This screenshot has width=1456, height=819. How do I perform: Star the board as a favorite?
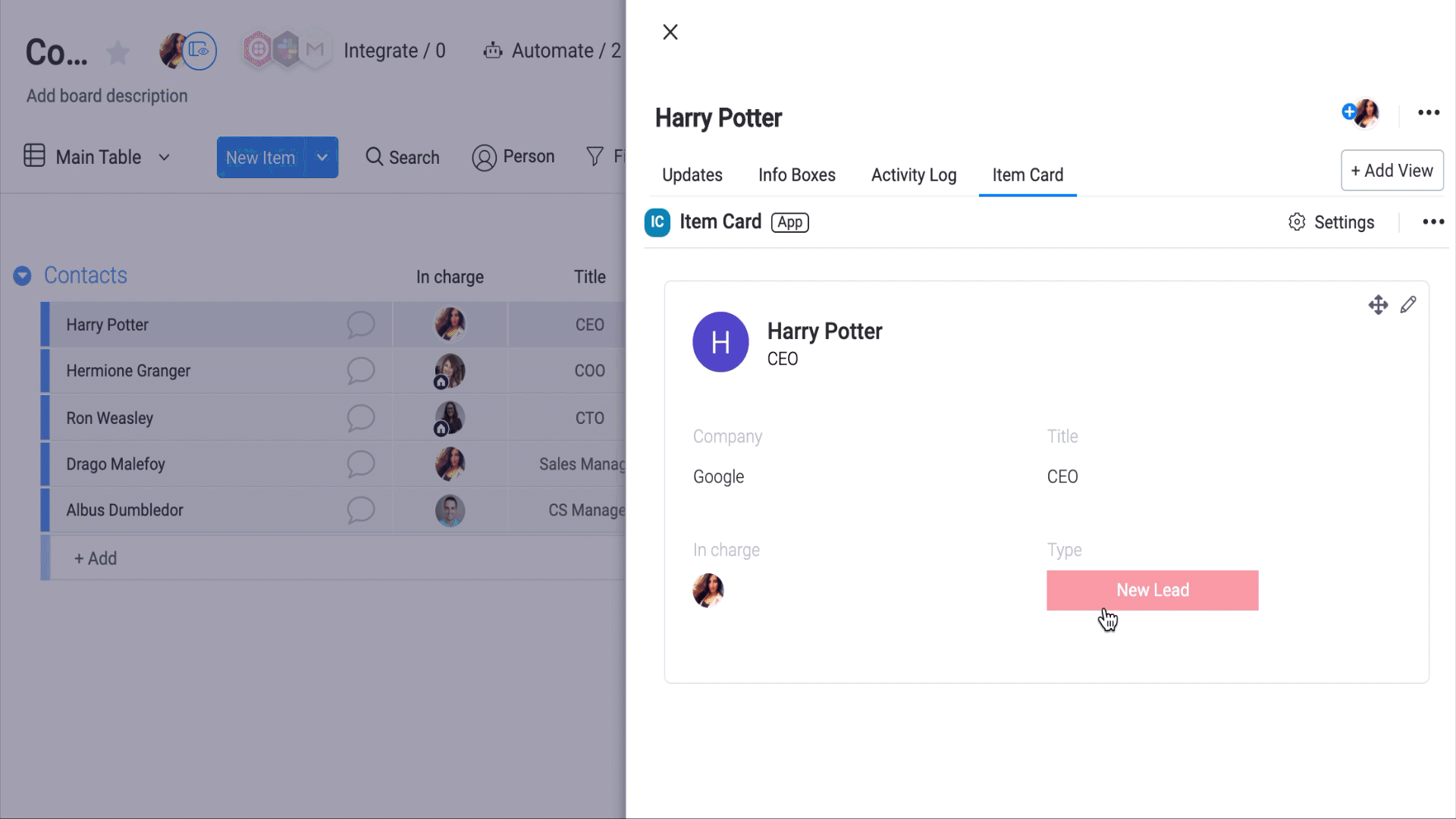118,52
